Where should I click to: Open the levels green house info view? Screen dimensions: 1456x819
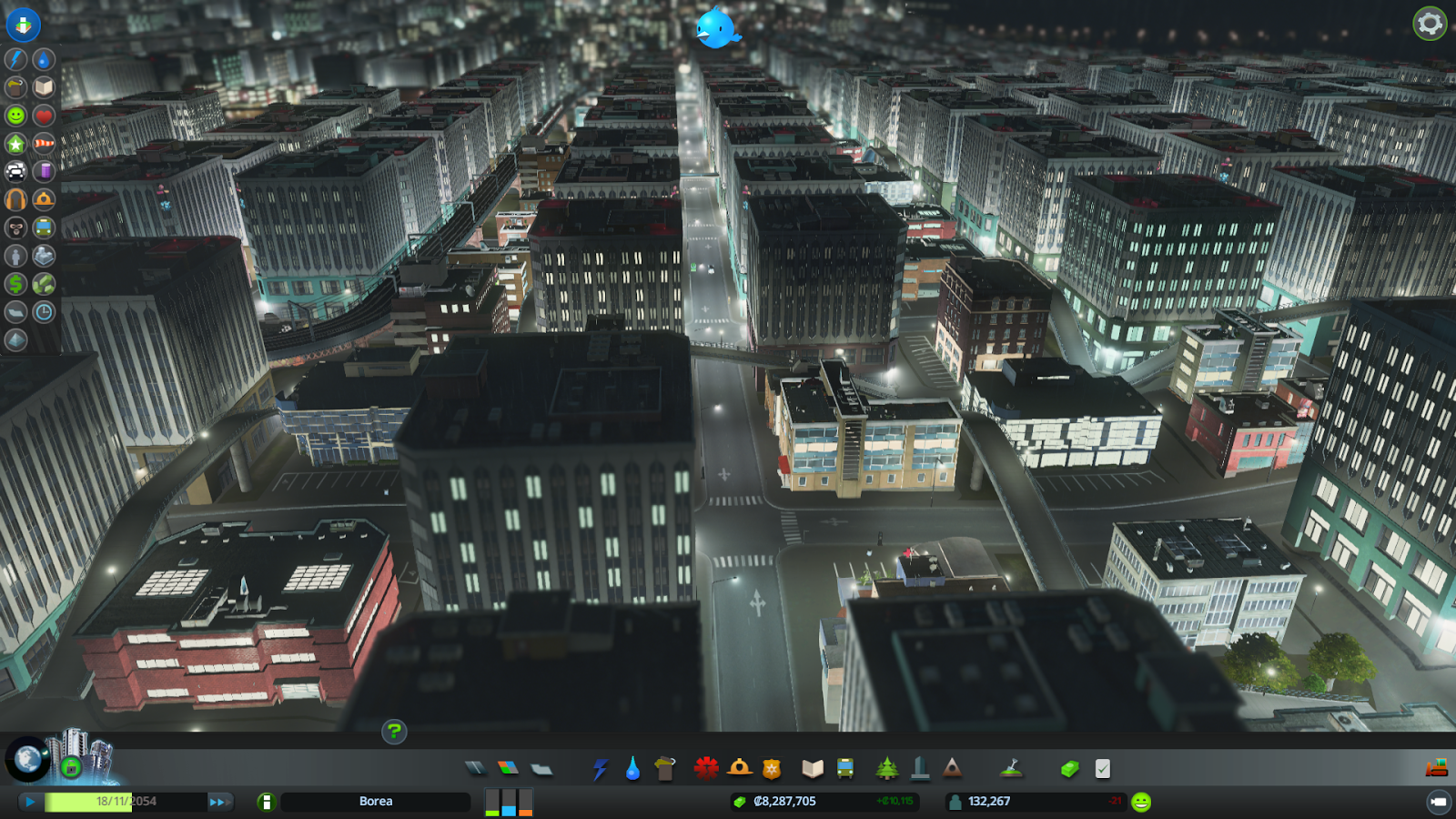point(15,144)
